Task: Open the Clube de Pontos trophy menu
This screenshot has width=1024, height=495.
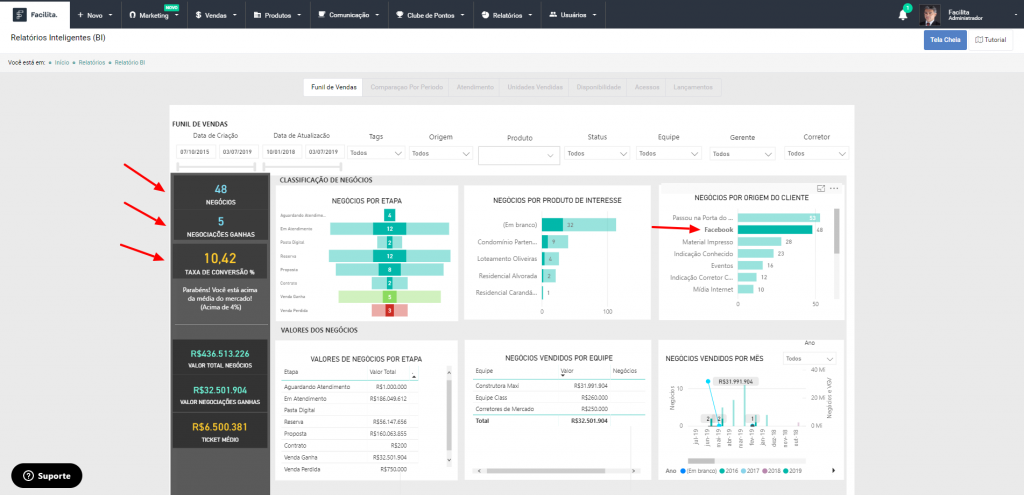Action: click(x=430, y=14)
